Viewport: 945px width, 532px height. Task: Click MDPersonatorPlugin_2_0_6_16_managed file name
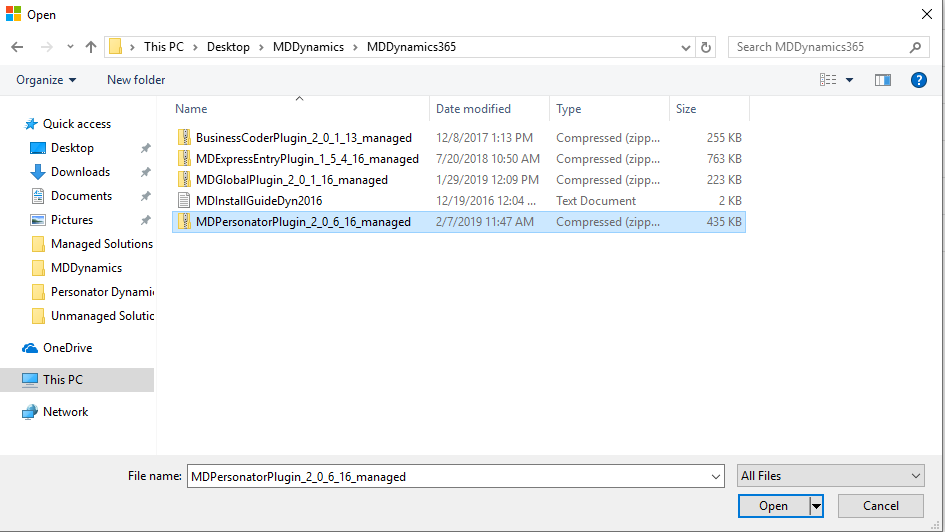[x=303, y=222]
